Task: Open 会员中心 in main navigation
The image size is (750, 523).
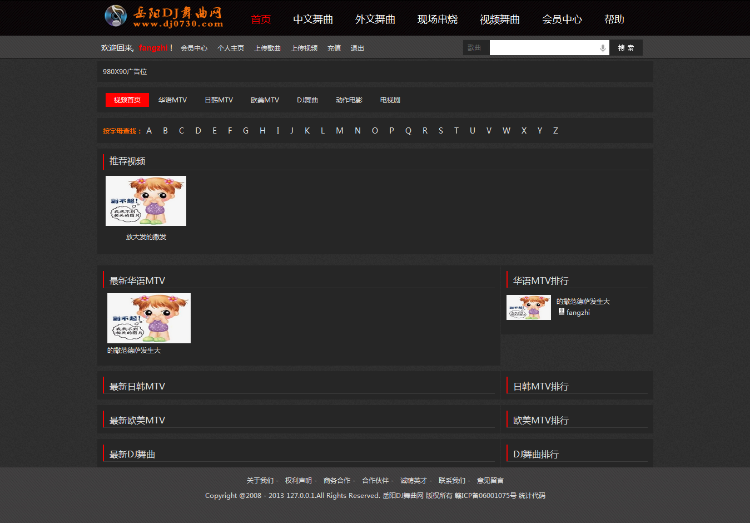Action: 562,20
